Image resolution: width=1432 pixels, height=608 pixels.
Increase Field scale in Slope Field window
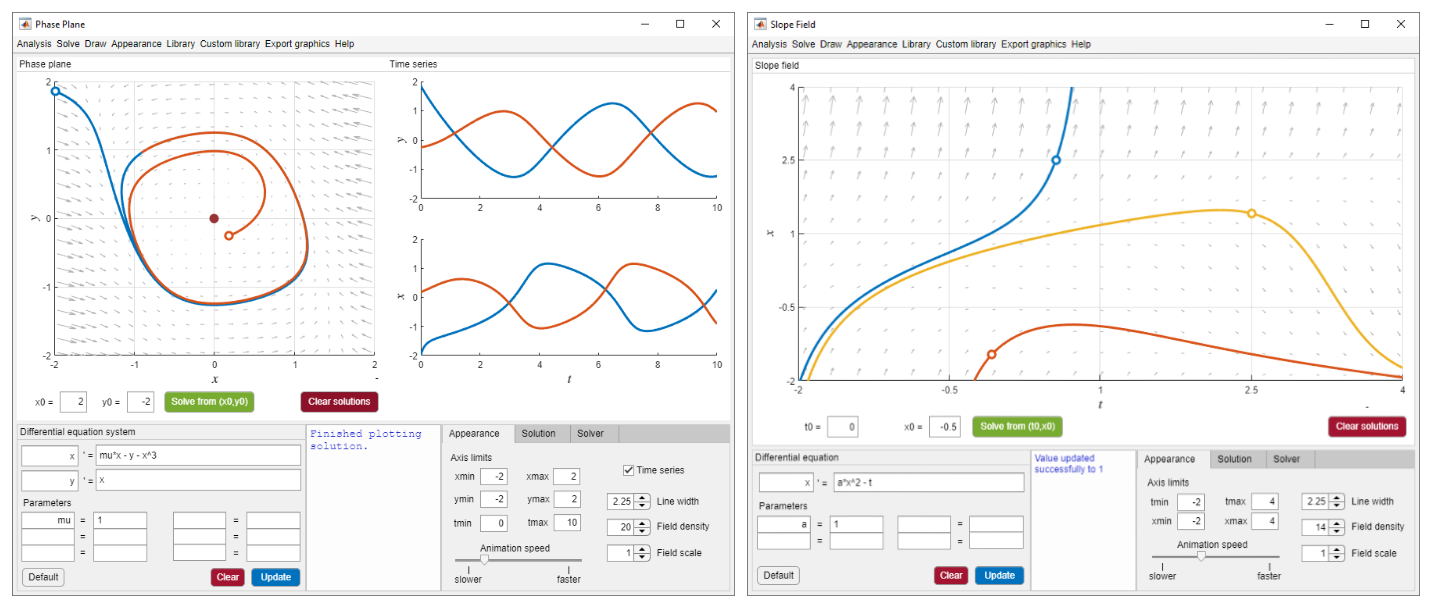point(1336,549)
